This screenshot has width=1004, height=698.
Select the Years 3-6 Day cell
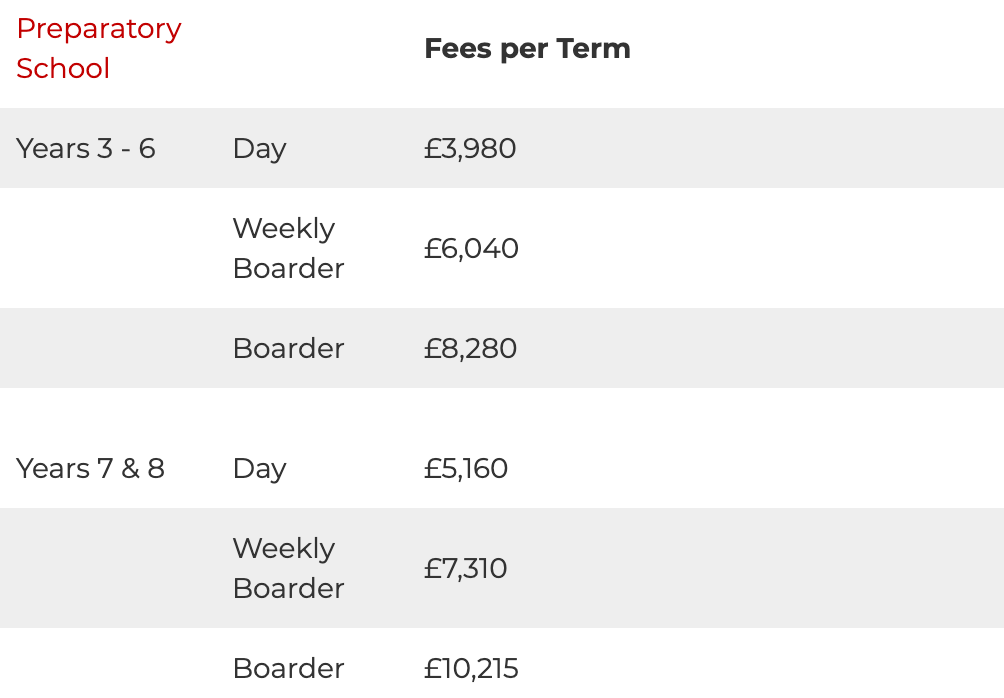pos(259,149)
